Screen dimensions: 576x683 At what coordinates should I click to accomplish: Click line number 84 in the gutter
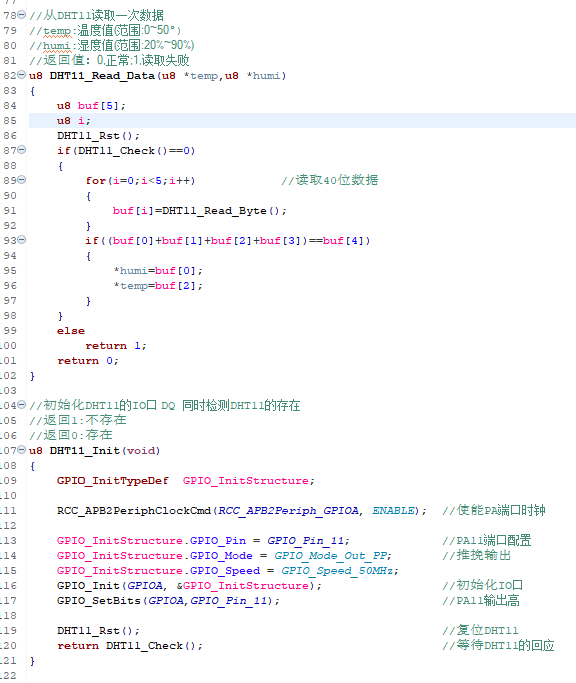[x=10, y=105]
